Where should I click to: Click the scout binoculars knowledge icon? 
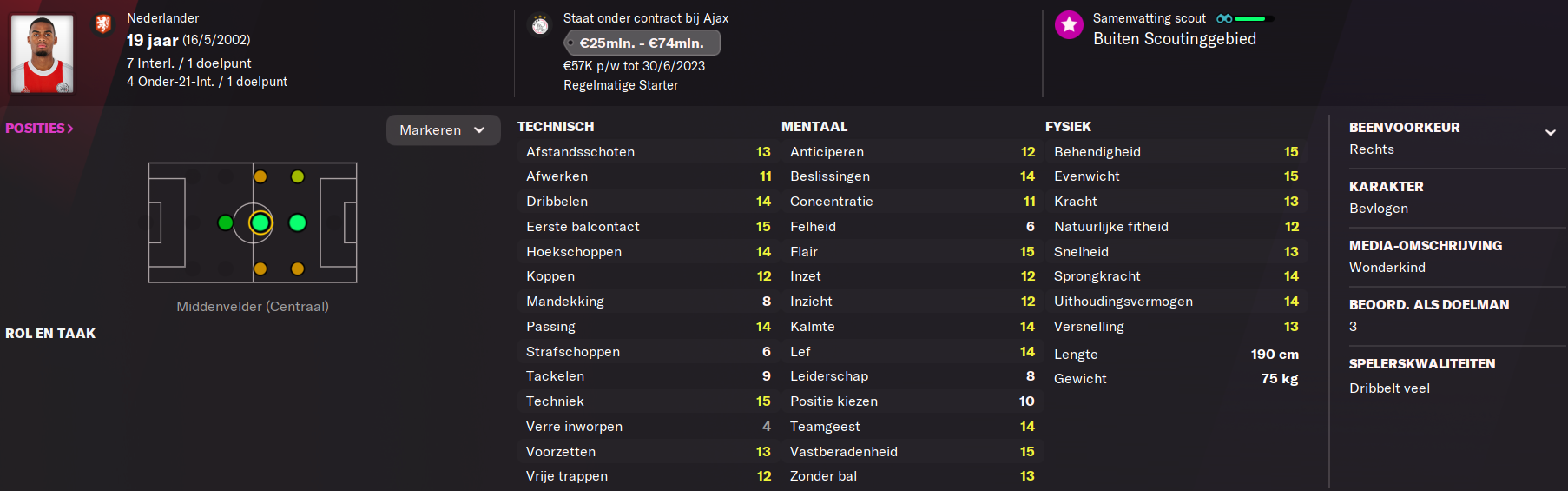coord(1224,18)
